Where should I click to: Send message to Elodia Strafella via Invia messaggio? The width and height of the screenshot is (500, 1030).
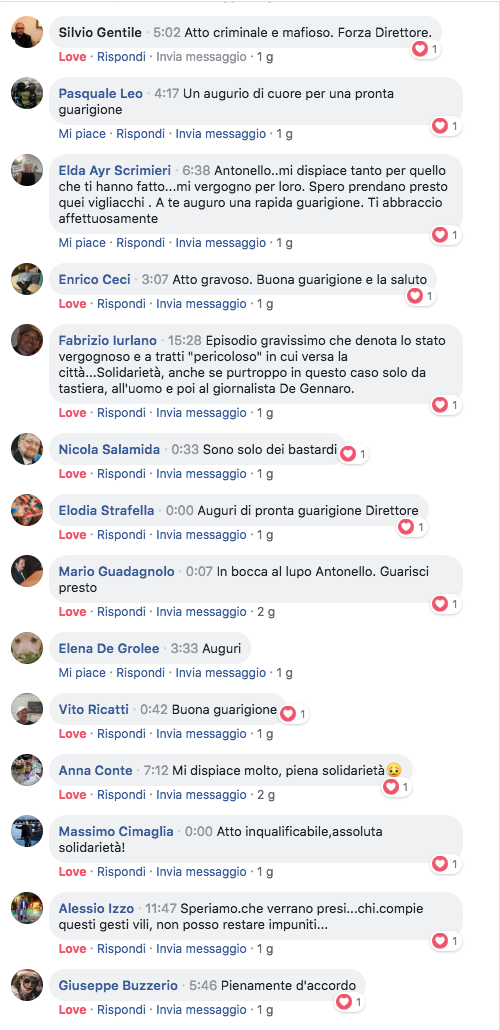pos(201,535)
